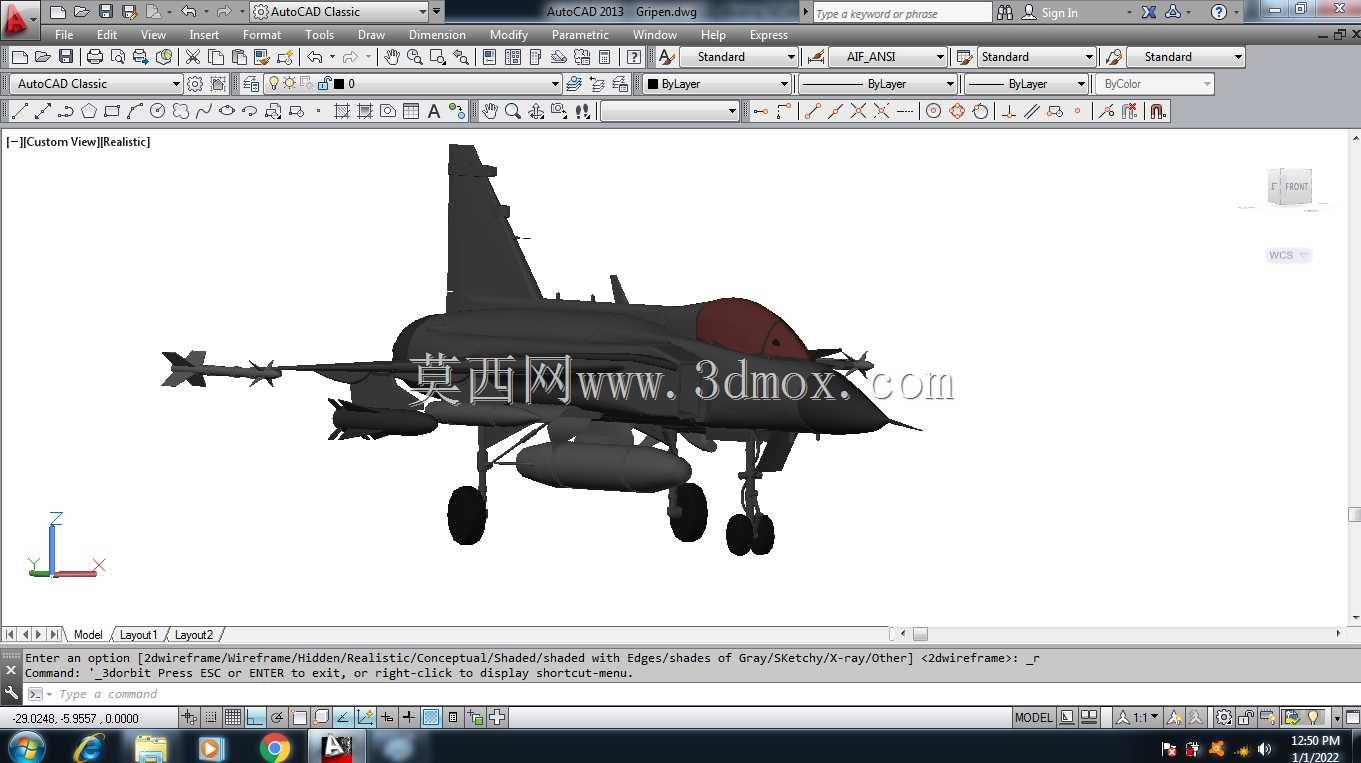Click the FRONT face of ViewCube
Viewport: 1361px width, 763px height.
(1295, 187)
